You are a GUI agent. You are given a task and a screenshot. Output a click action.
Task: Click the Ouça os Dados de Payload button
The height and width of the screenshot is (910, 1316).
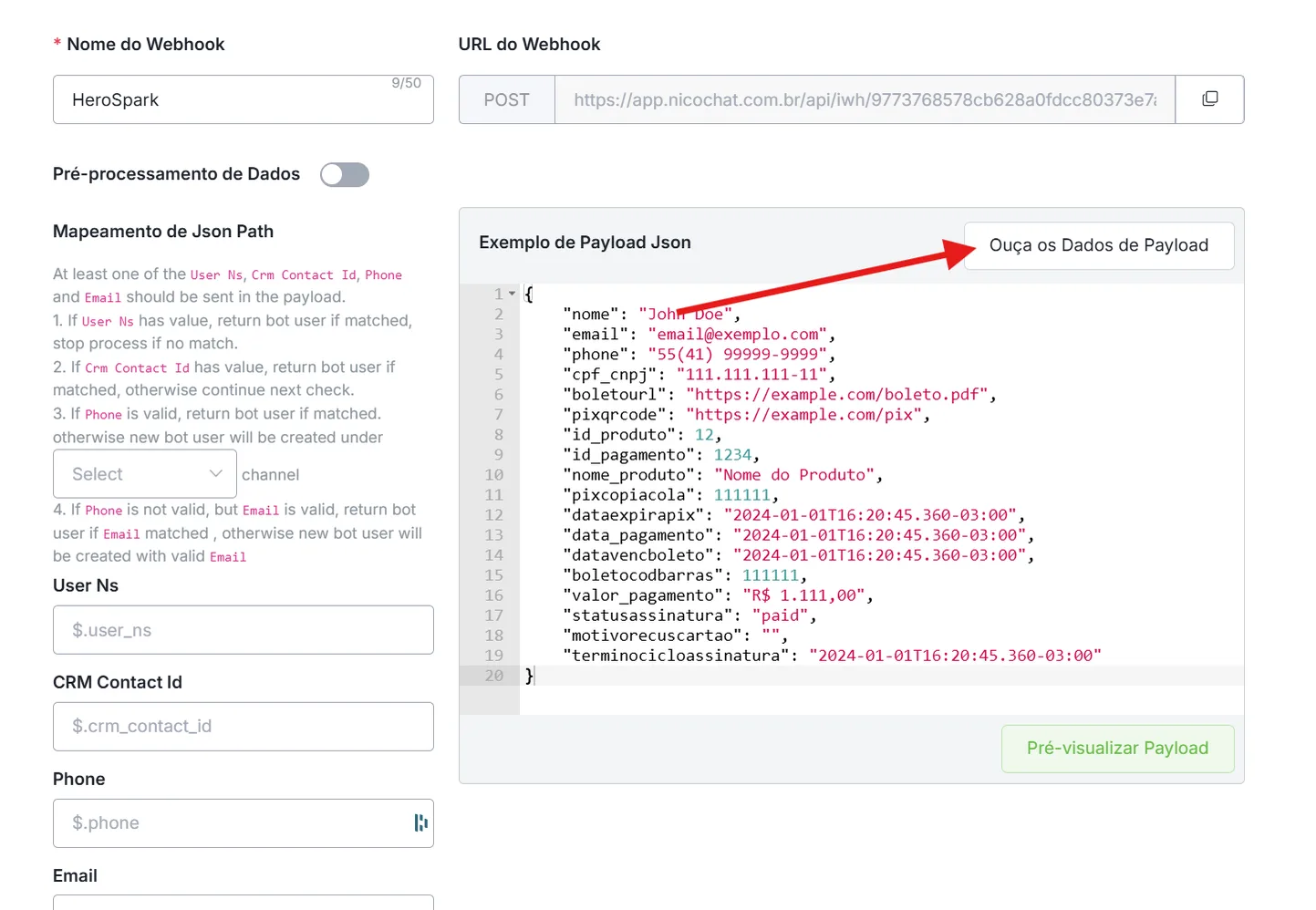(x=1099, y=245)
